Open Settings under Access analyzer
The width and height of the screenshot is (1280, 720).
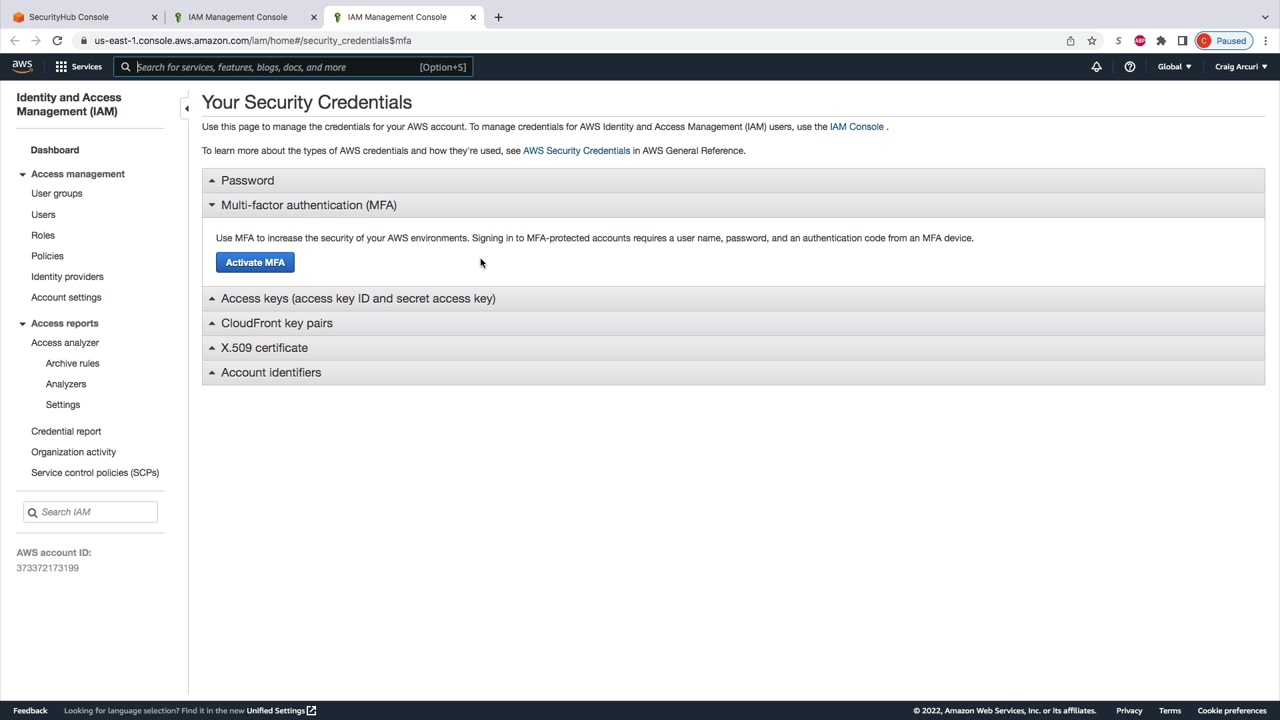tap(63, 405)
